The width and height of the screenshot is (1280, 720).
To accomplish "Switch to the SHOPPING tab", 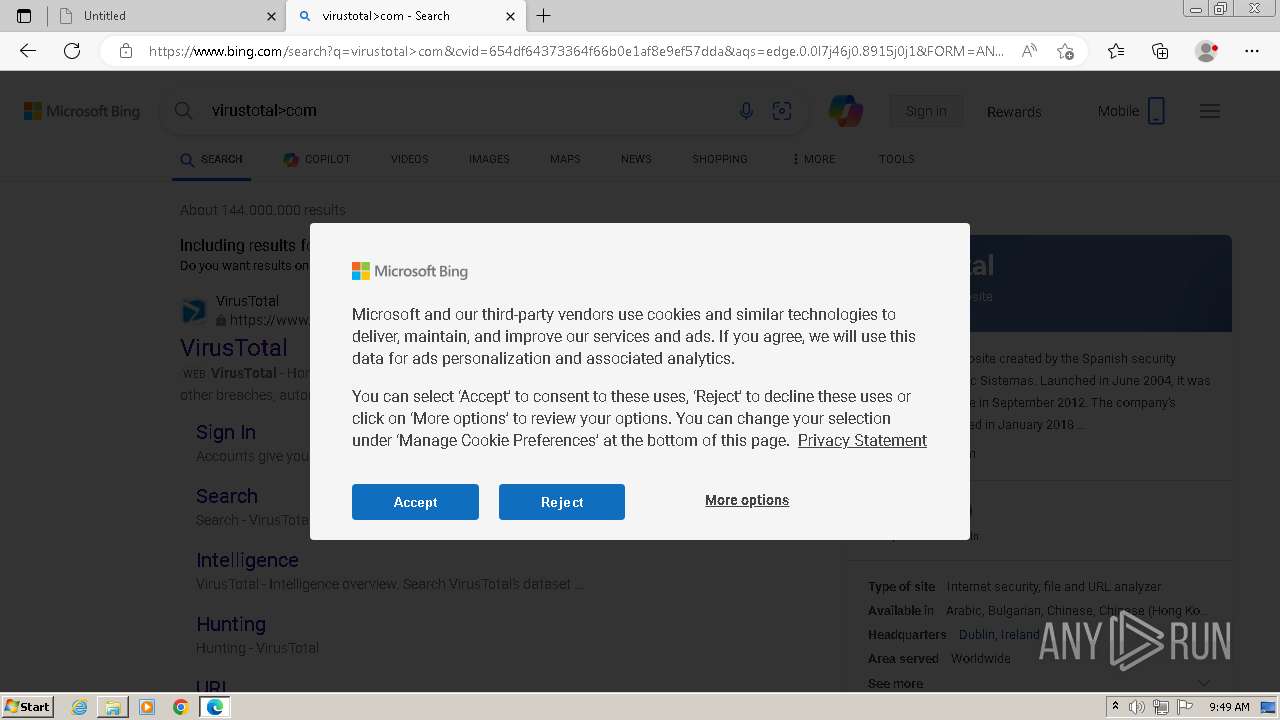I will click(720, 159).
